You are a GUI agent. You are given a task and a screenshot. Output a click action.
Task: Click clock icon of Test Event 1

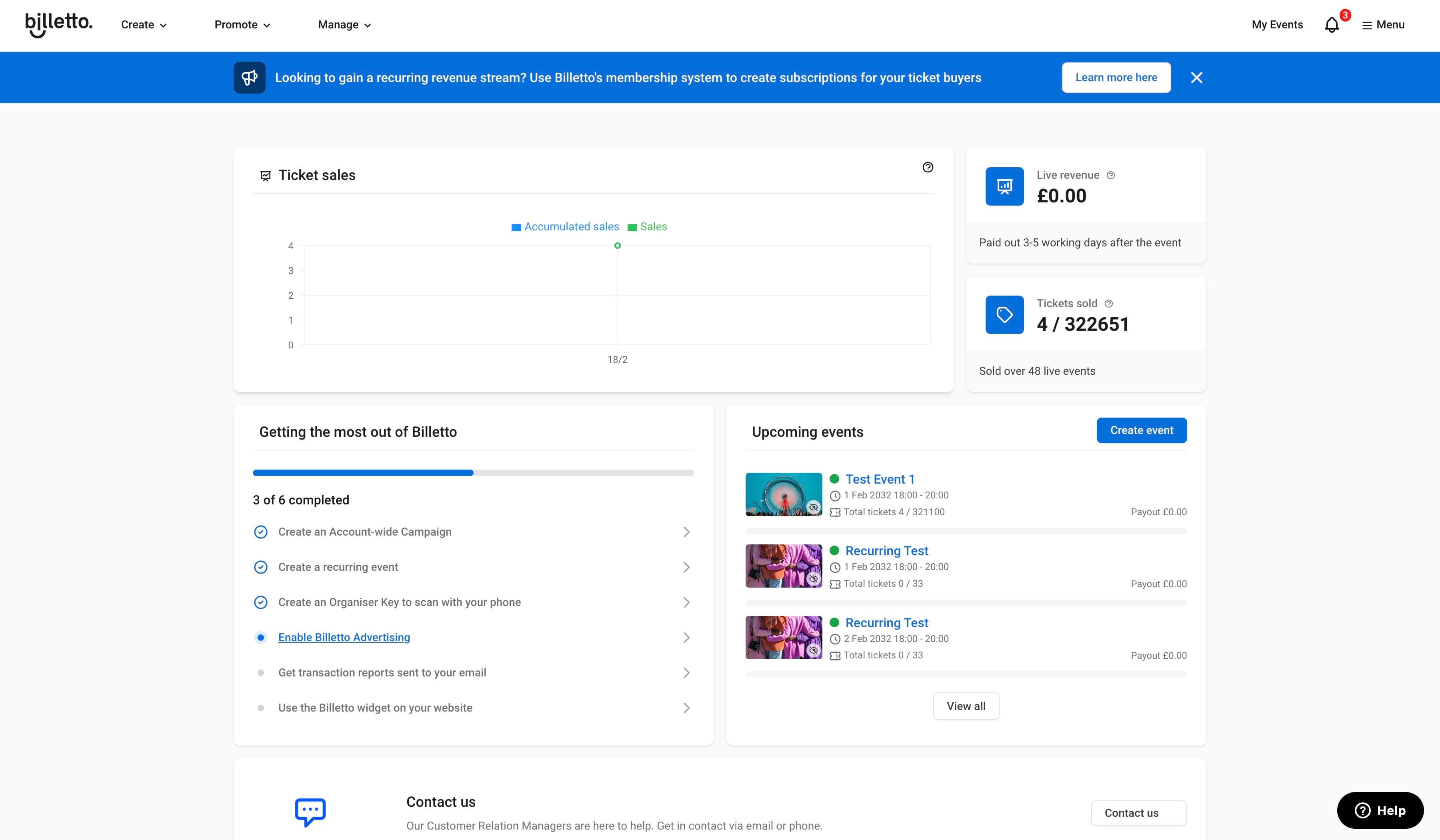[x=835, y=496]
